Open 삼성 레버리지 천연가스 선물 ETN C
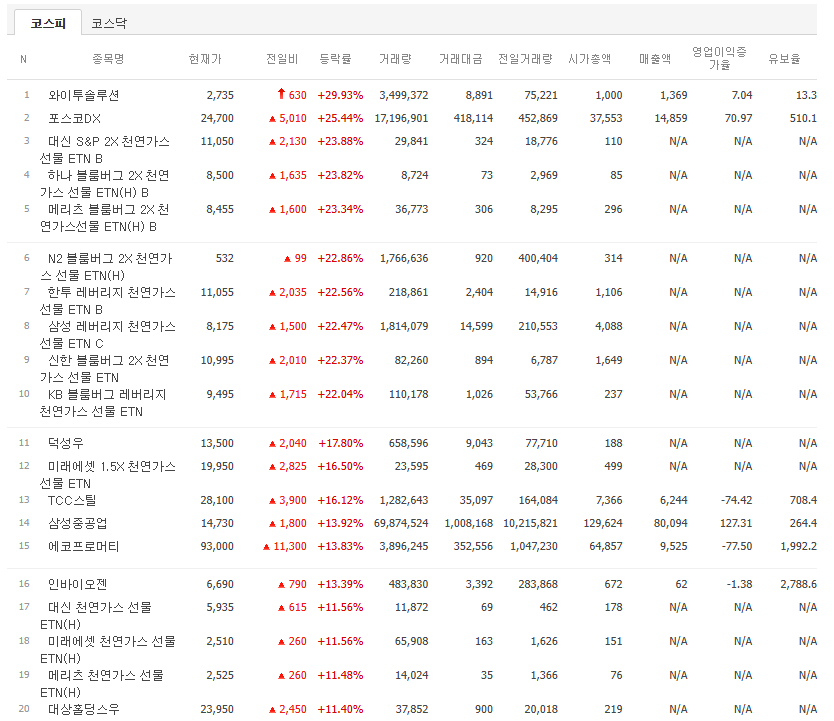 (x=107, y=335)
